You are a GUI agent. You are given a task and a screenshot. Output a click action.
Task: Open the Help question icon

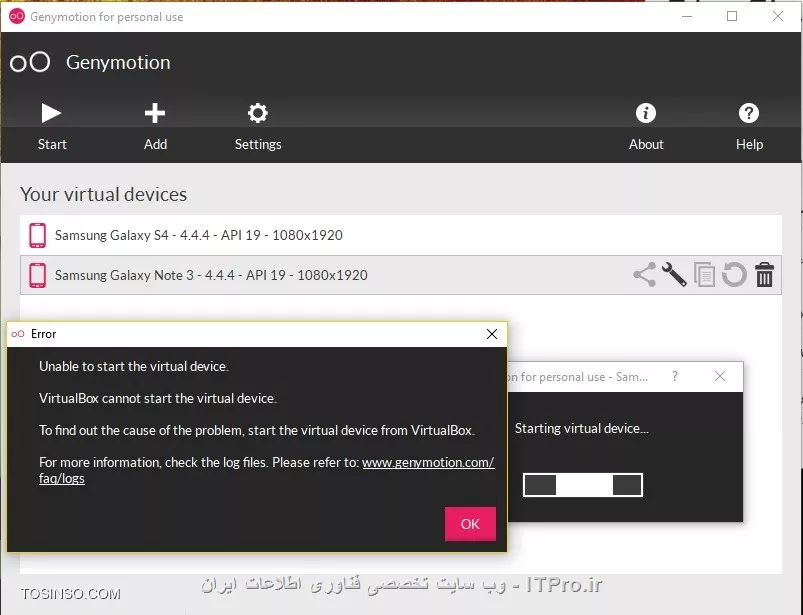coord(749,113)
